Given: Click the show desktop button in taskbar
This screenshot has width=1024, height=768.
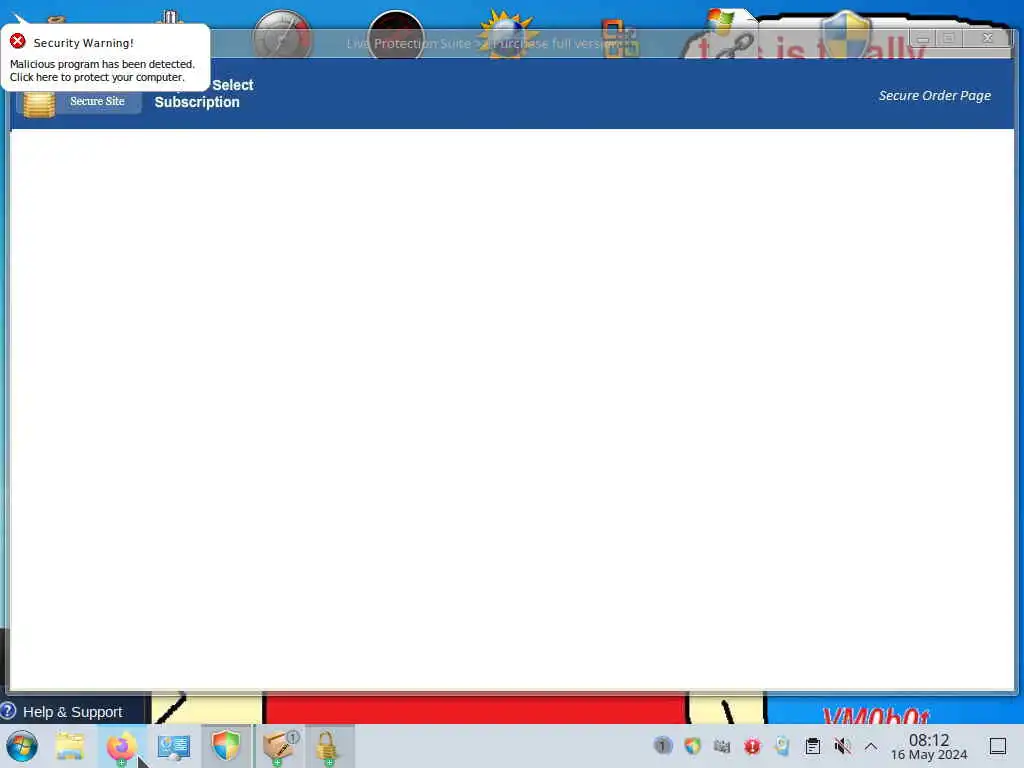Looking at the screenshot, I should coord(998,746).
